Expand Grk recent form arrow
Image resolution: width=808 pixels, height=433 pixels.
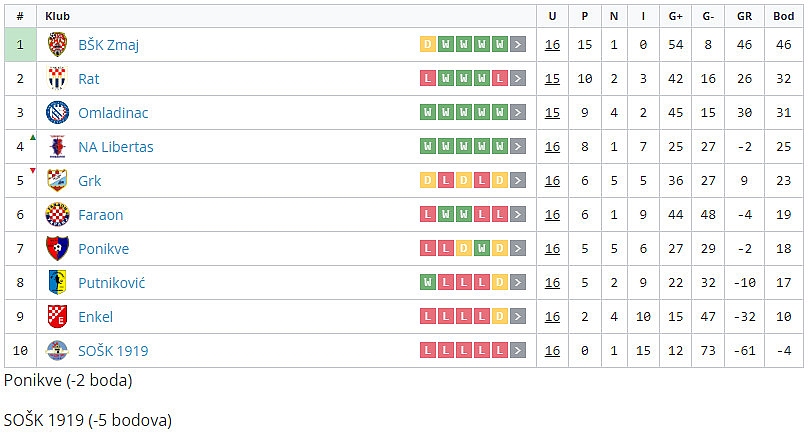517,181
